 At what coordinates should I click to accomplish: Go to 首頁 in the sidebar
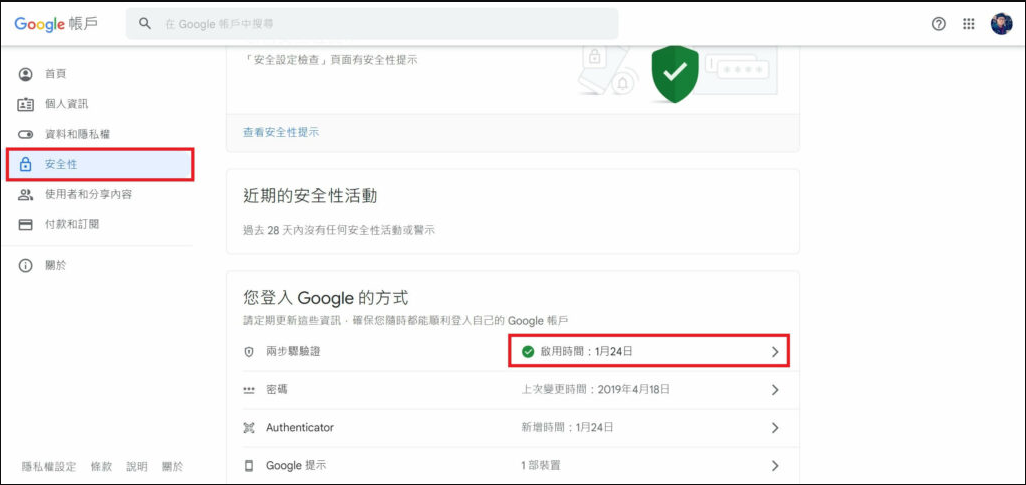point(56,74)
